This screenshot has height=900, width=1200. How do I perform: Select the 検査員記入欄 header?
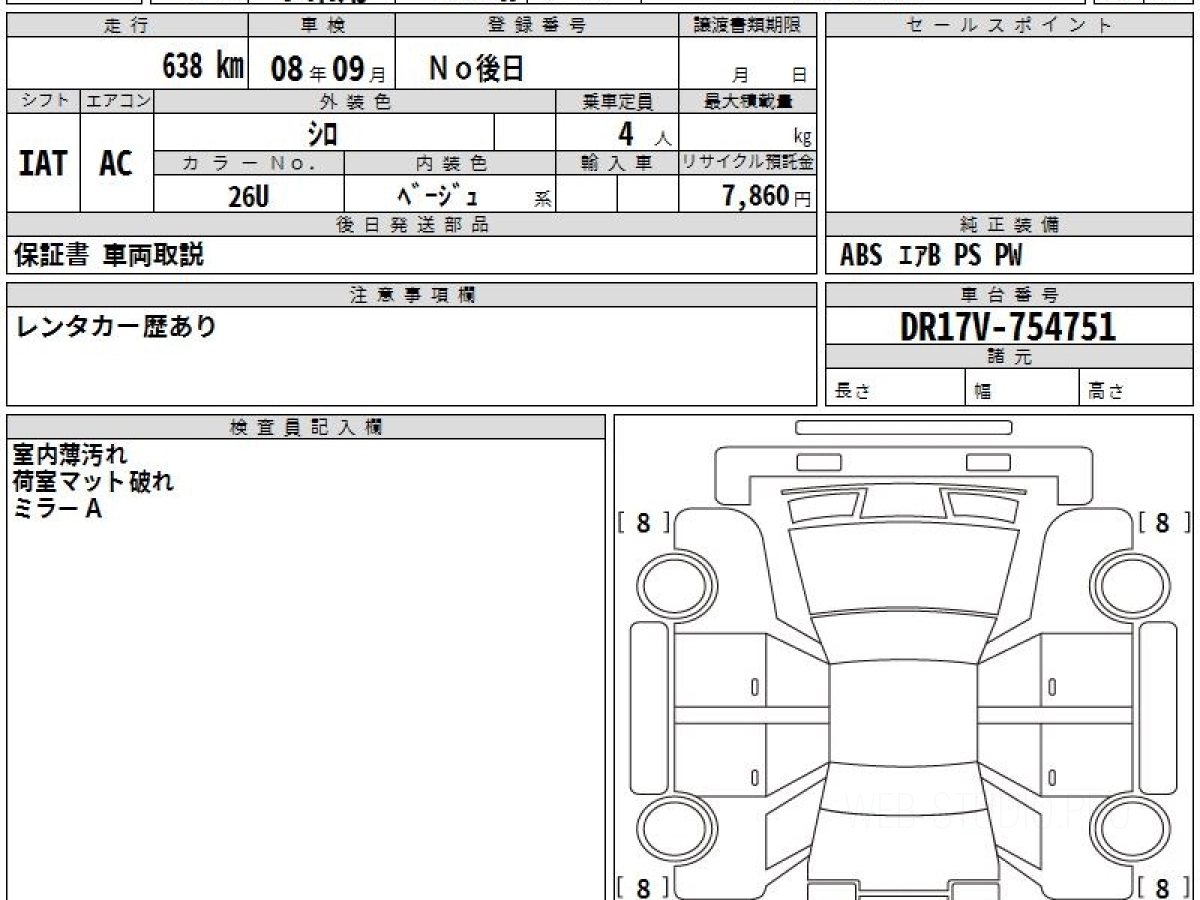306,427
